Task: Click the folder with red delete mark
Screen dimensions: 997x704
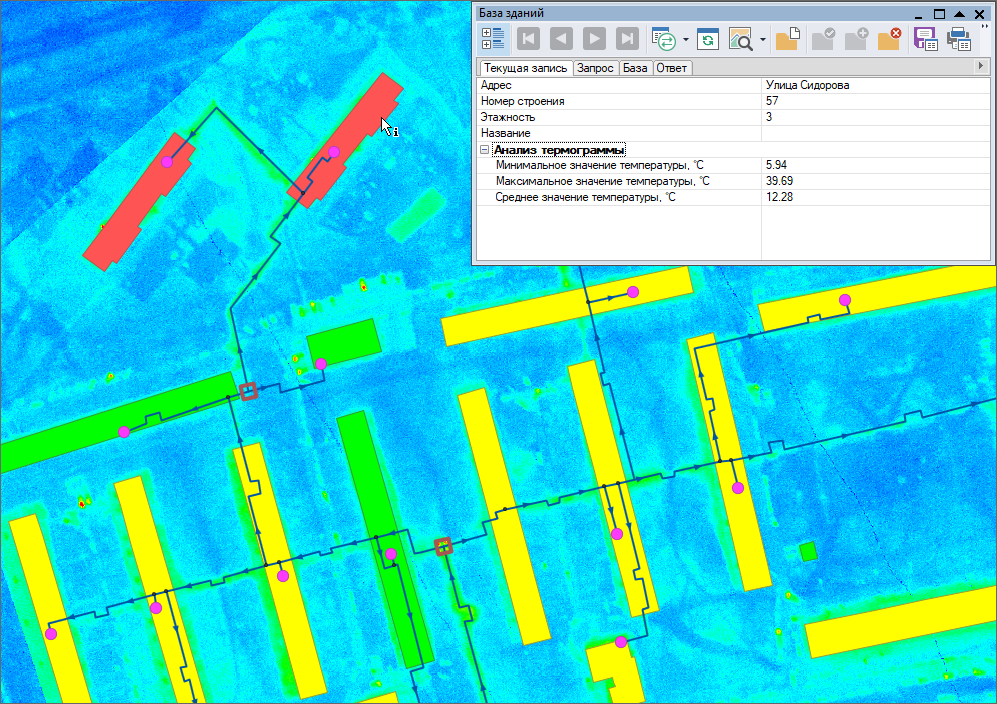Action: point(889,39)
